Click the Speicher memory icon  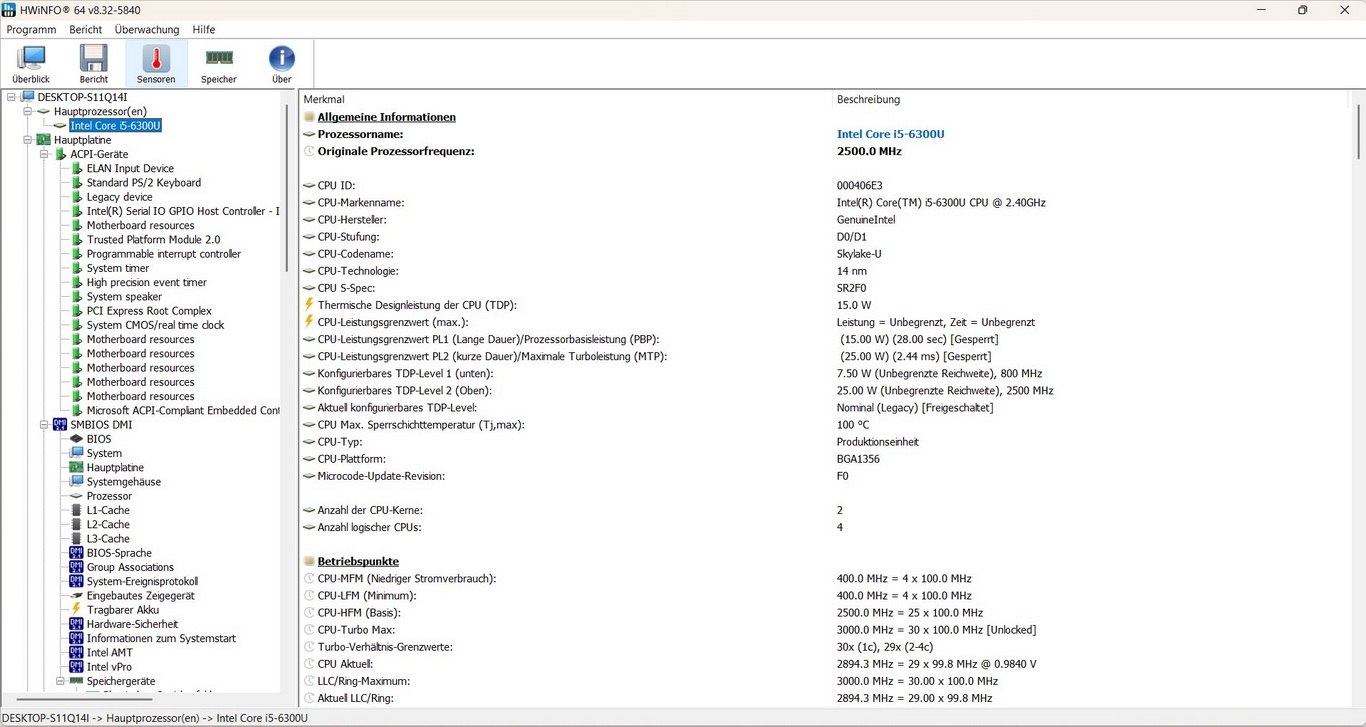pos(219,64)
